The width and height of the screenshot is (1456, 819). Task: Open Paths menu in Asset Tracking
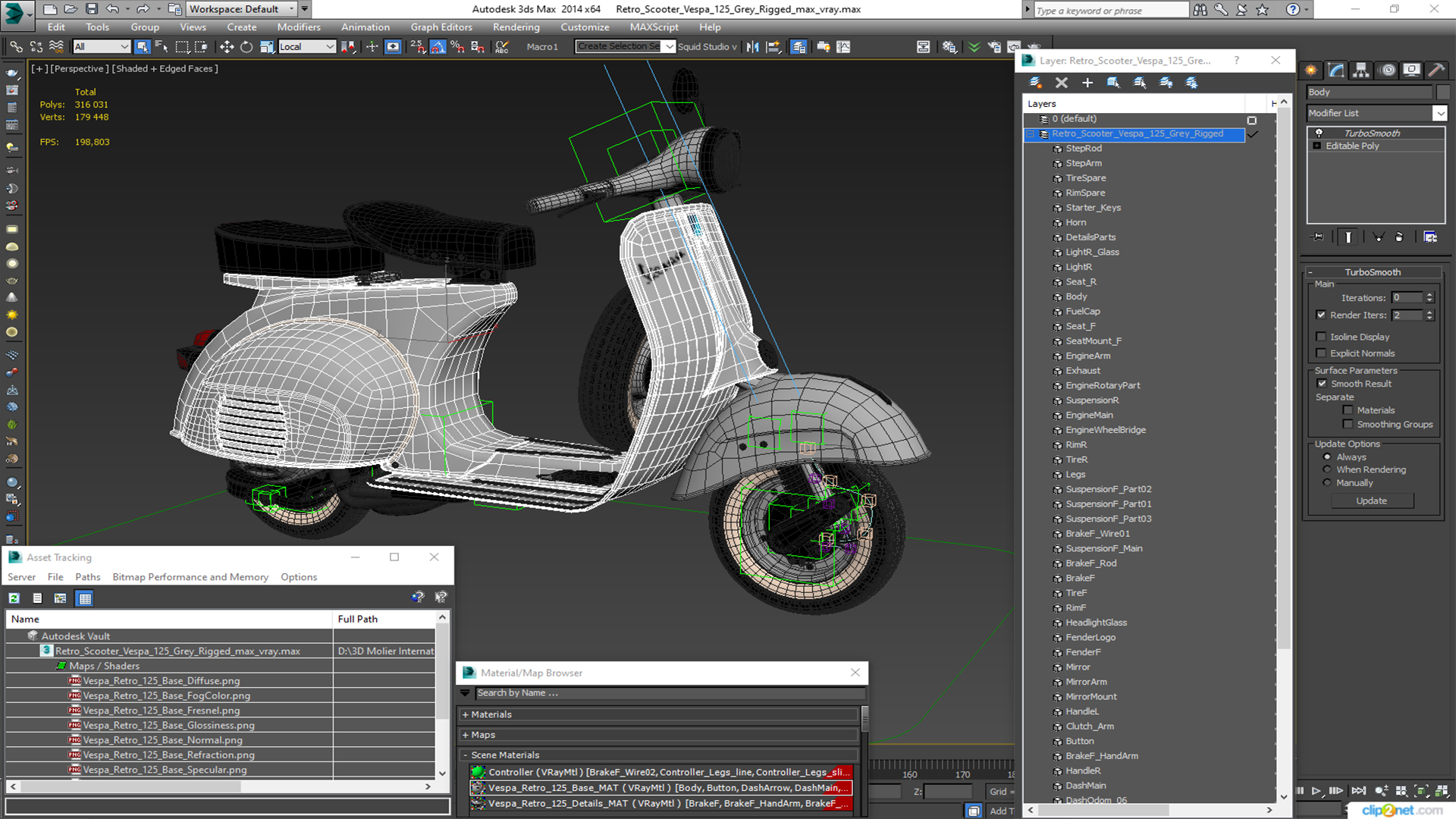coord(88,577)
